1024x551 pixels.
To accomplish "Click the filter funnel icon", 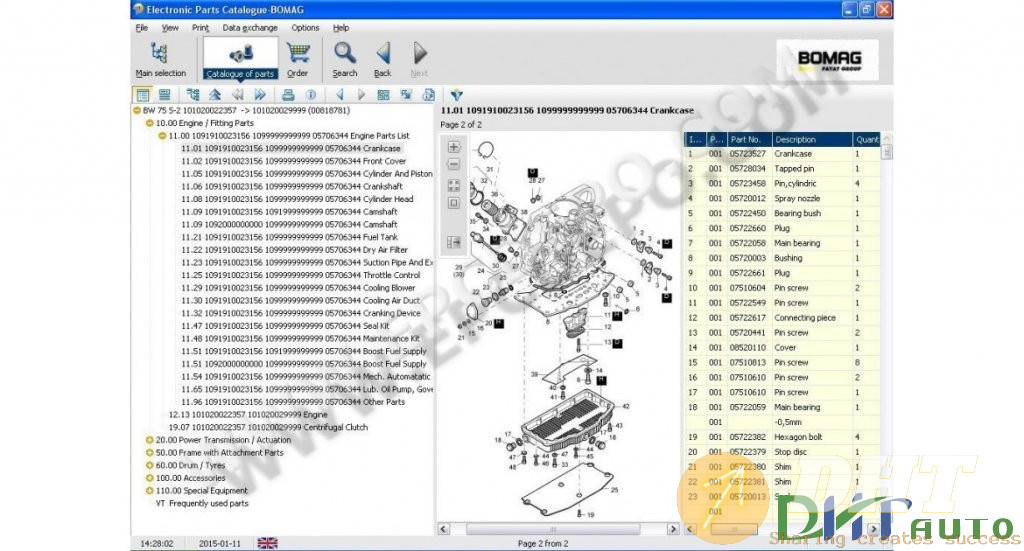I will pos(456,95).
